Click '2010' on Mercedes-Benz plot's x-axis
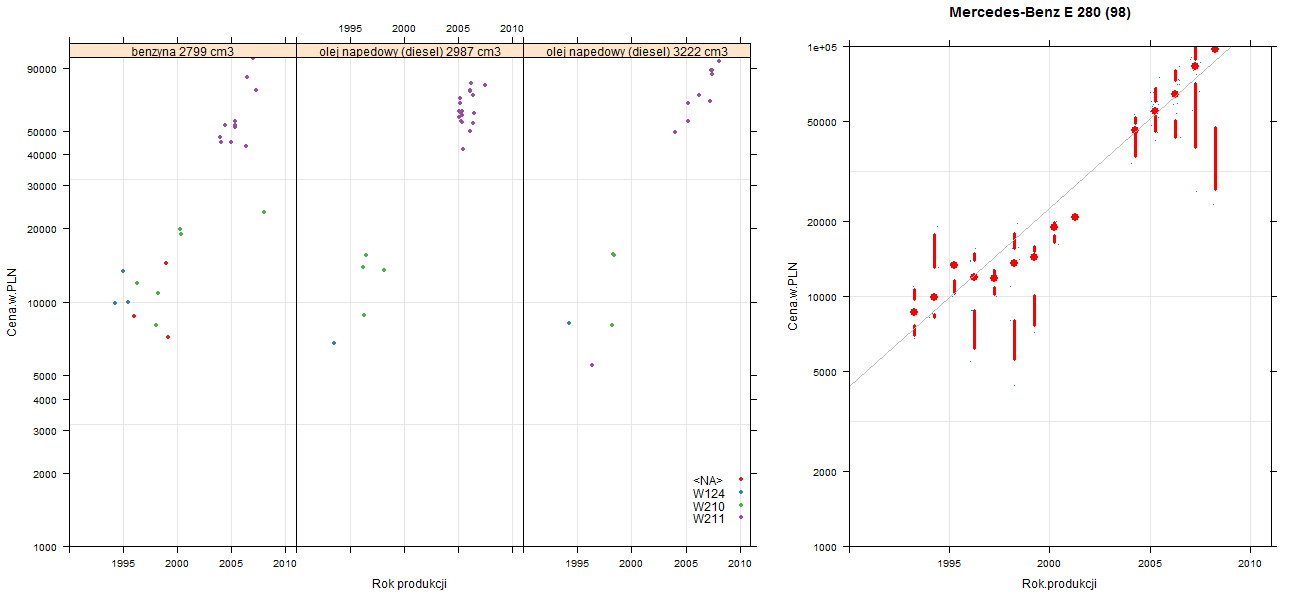This screenshot has width=1300, height=600. [x=1250, y=564]
